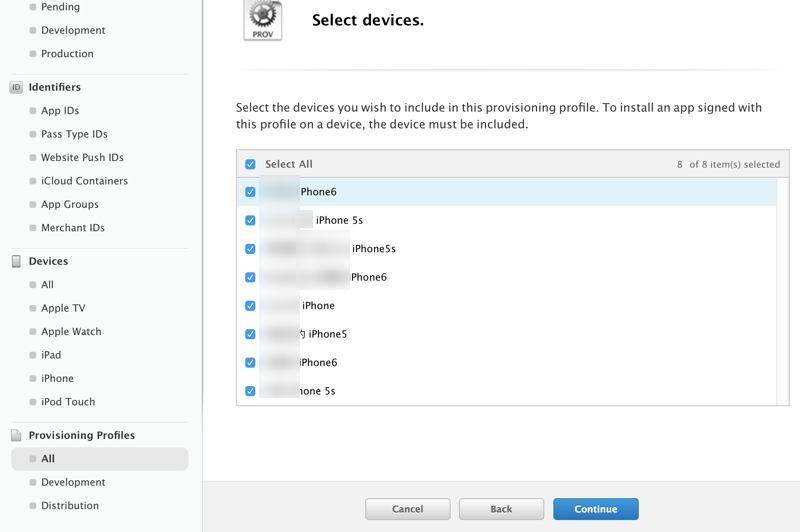The height and width of the screenshot is (532, 800).
Task: Click the Identifiers ID section icon
Action: pos(16,87)
